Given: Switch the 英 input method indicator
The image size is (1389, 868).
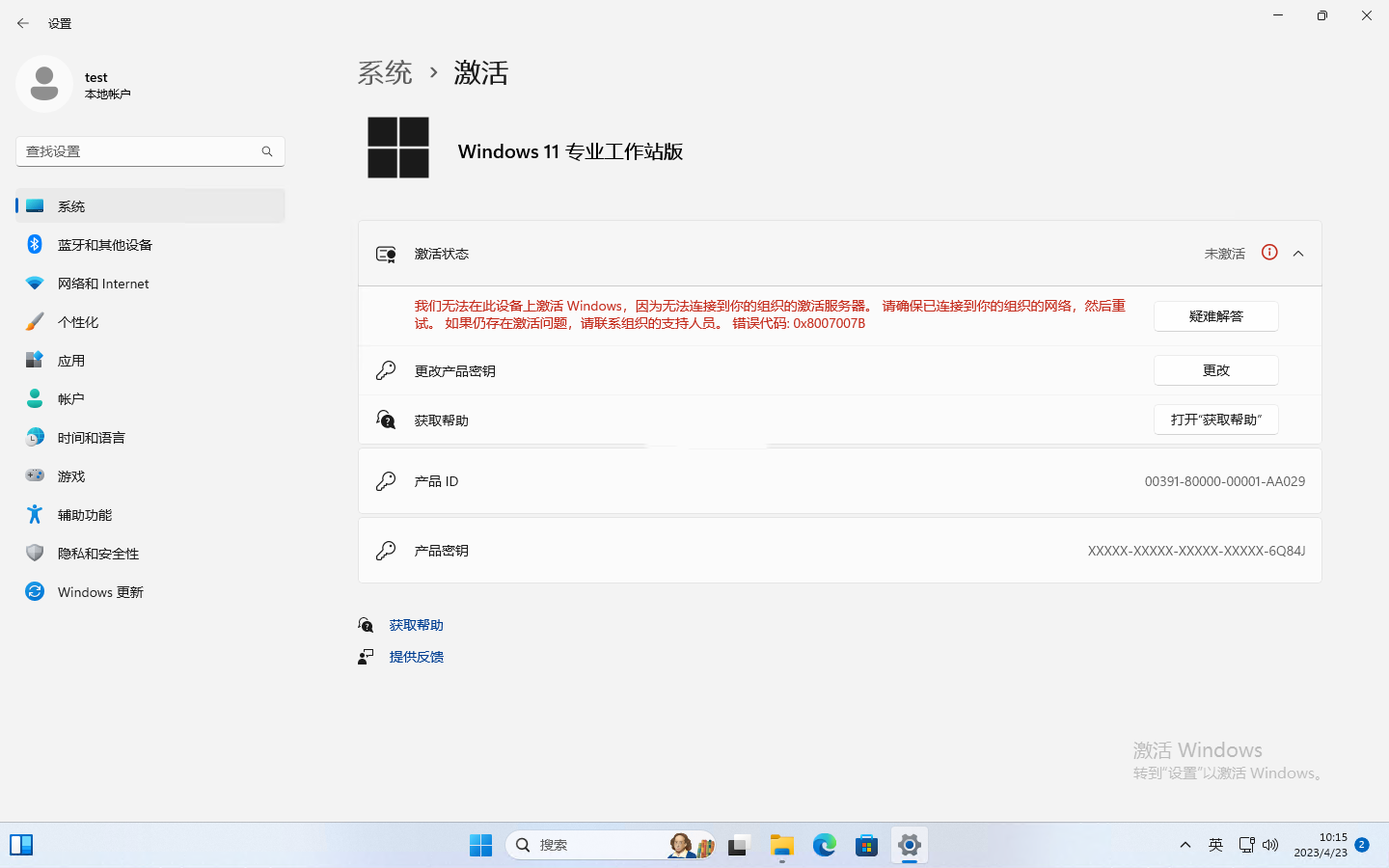Looking at the screenshot, I should (1216, 845).
